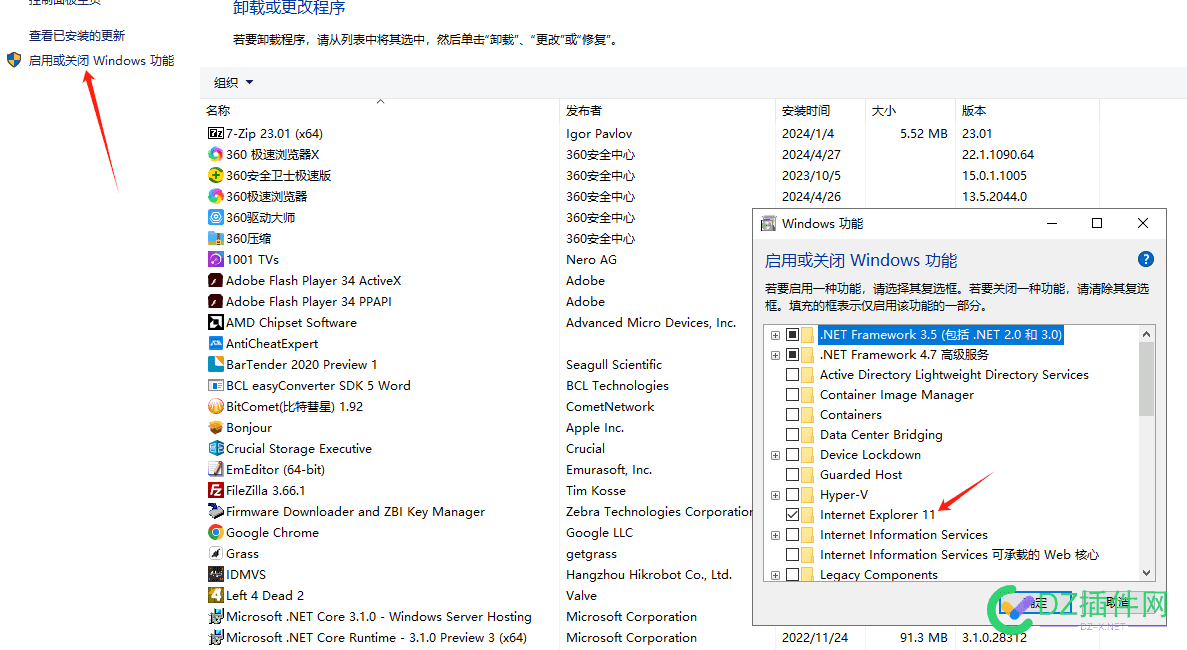Open help in the Windows 功能 dialog
This screenshot has height=650, width=1187.
[x=1146, y=260]
